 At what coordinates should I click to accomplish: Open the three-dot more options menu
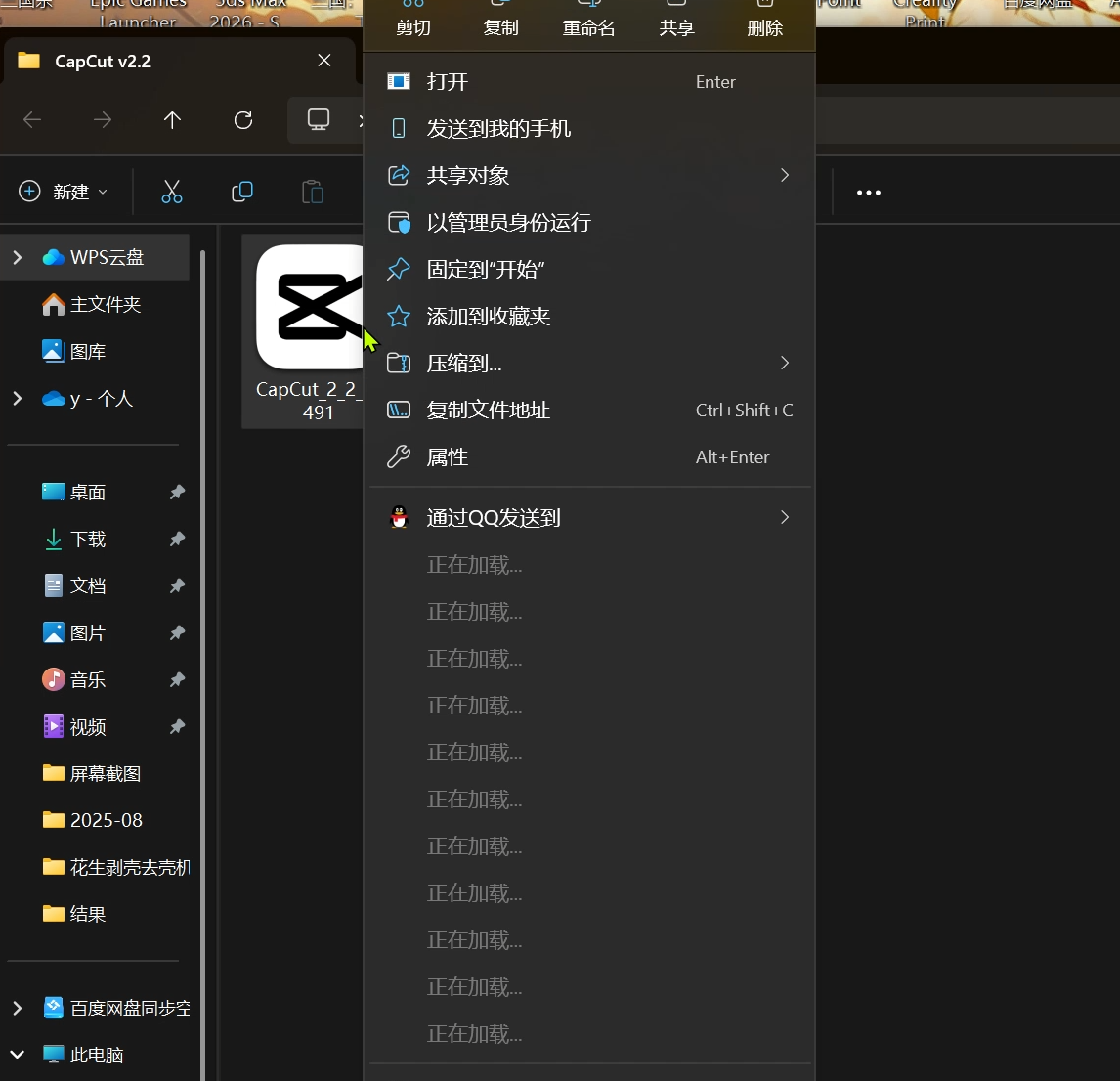pyautogui.click(x=869, y=192)
